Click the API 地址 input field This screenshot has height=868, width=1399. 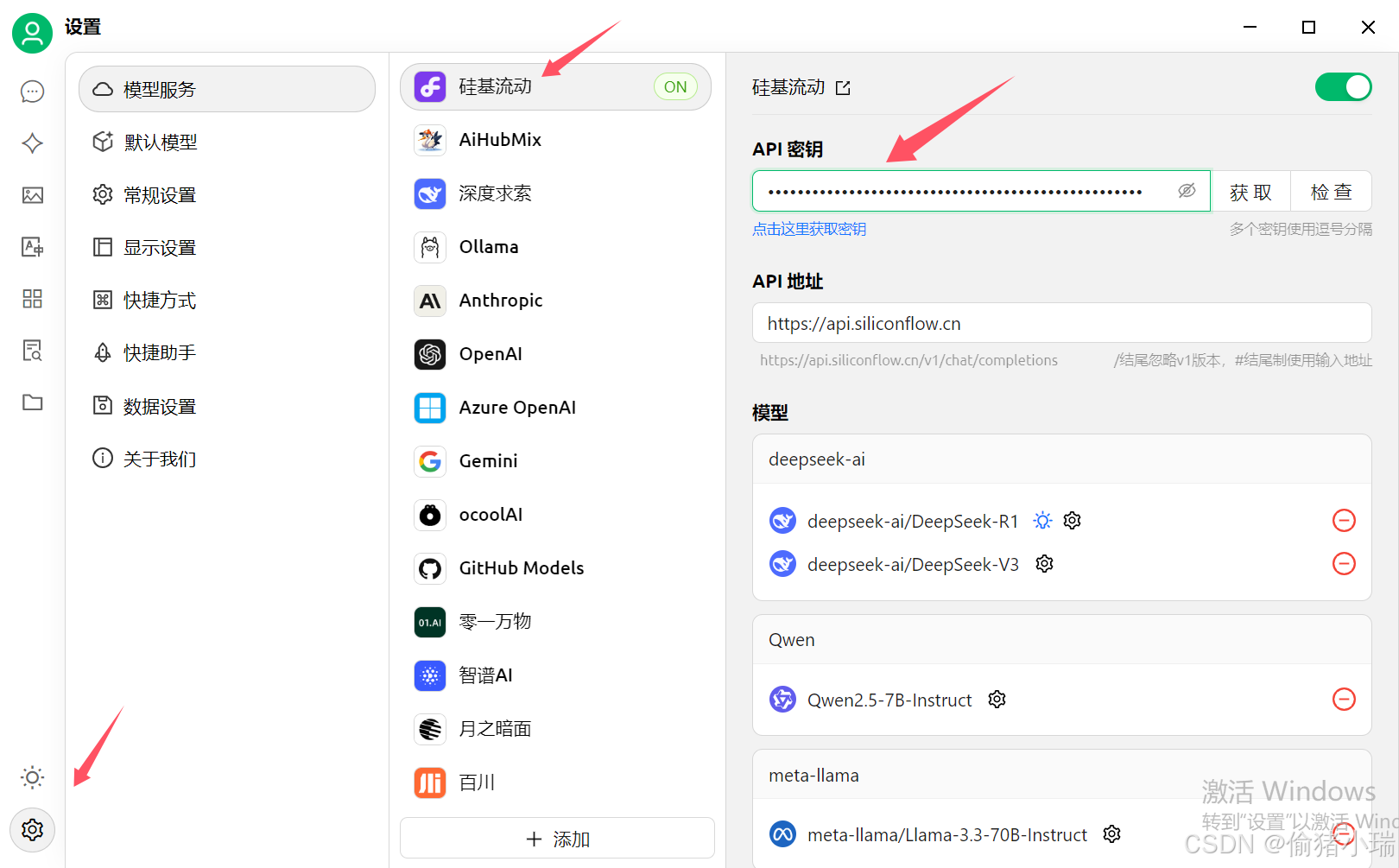click(x=1061, y=323)
